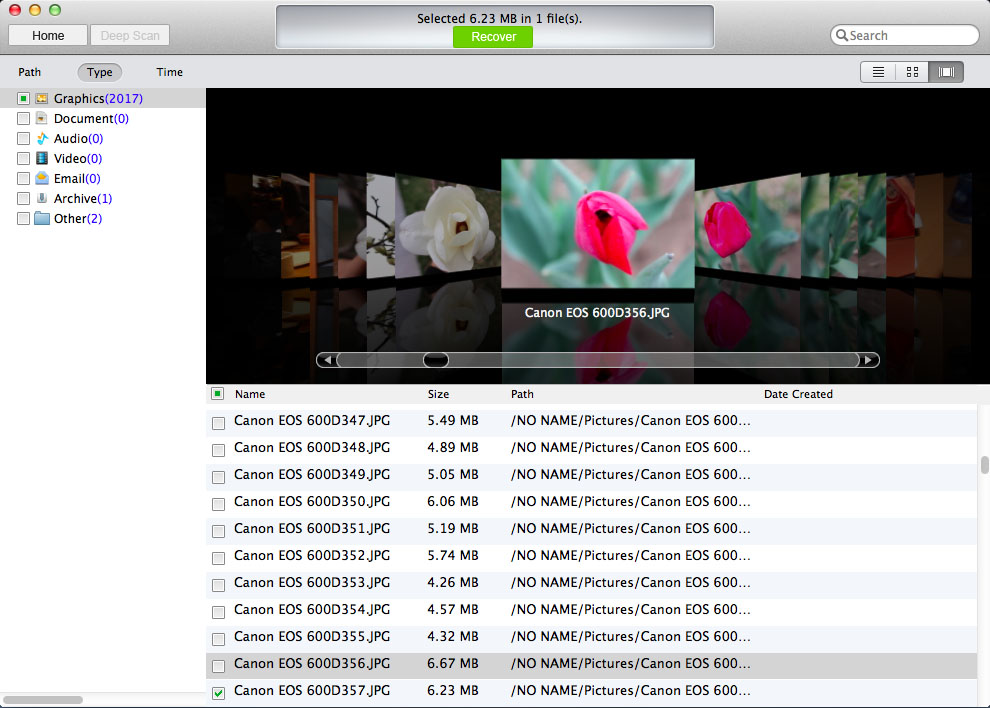990x708 pixels.
Task: Click the cover flow left arrow
Action: (327, 360)
